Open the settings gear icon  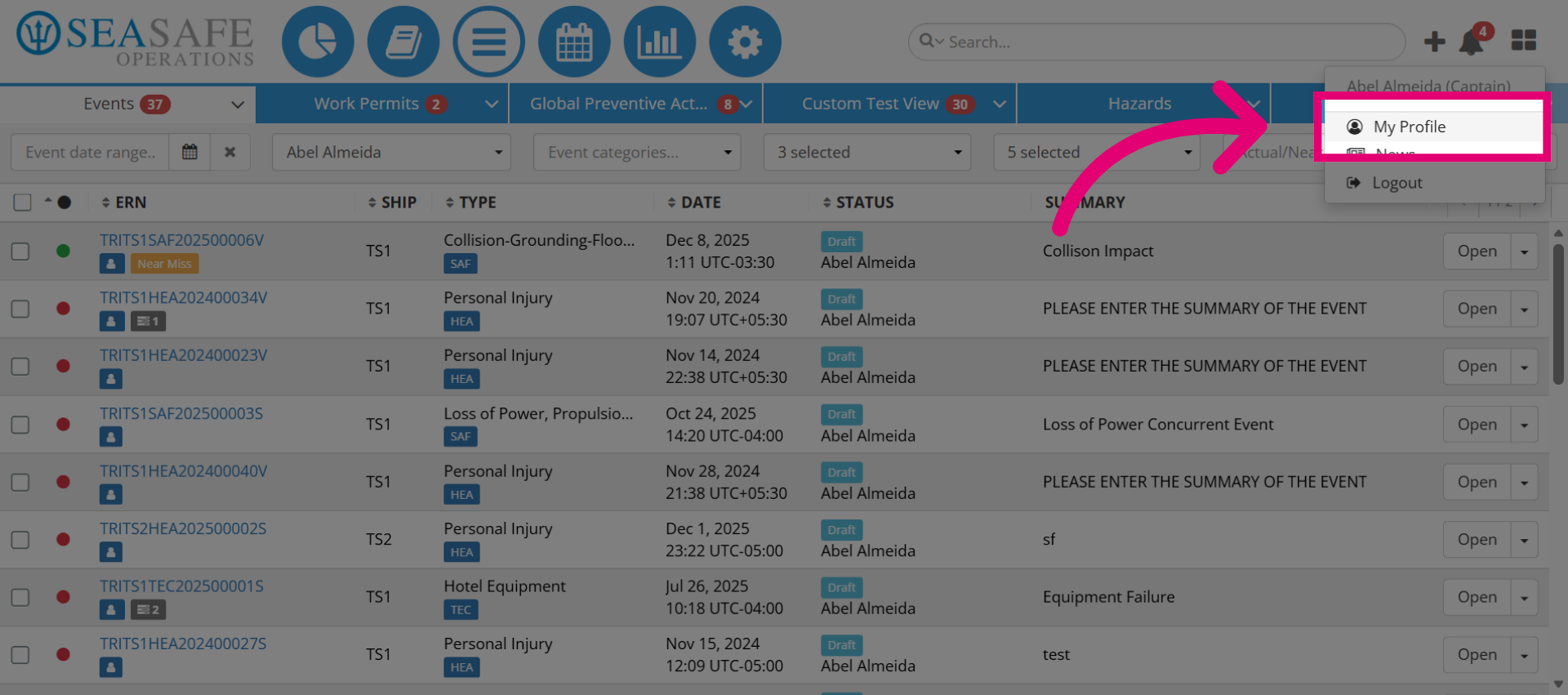tap(745, 42)
